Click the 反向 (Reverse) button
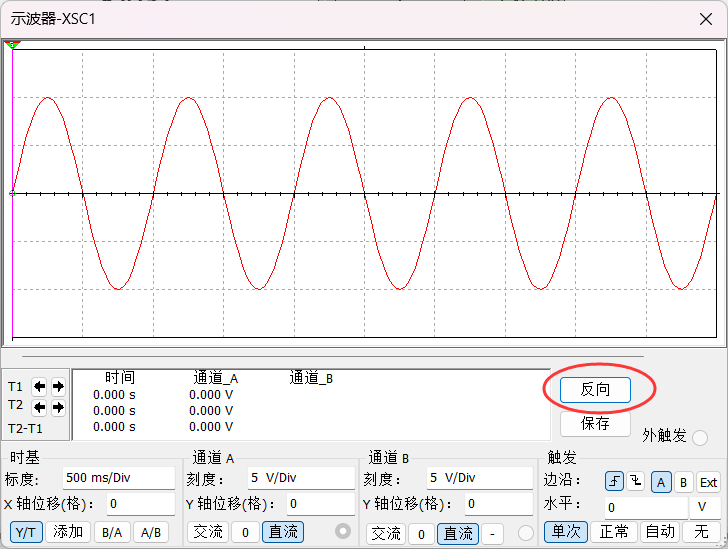The width and height of the screenshot is (728, 549). click(595, 389)
